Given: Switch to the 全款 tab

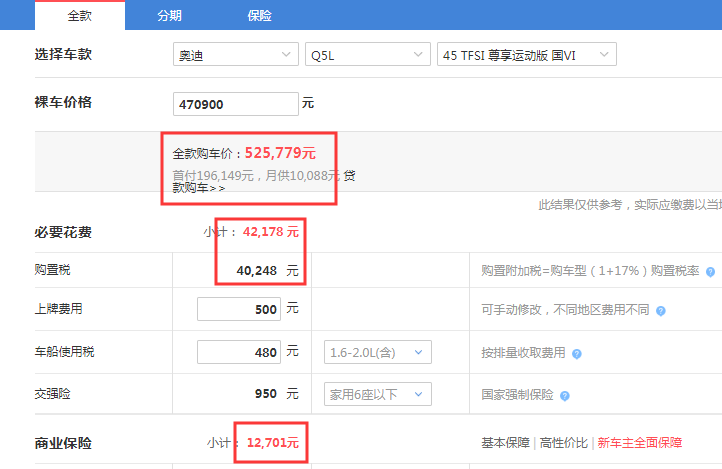Looking at the screenshot, I should (80, 15).
